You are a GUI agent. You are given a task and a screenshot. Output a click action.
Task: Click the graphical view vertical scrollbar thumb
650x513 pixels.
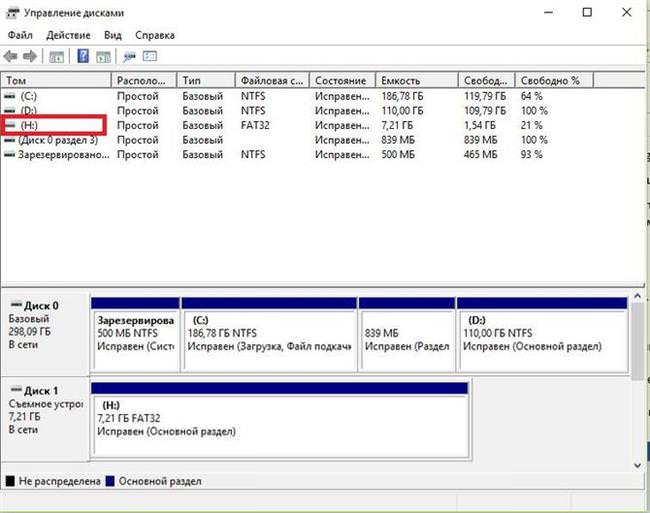(x=638, y=341)
